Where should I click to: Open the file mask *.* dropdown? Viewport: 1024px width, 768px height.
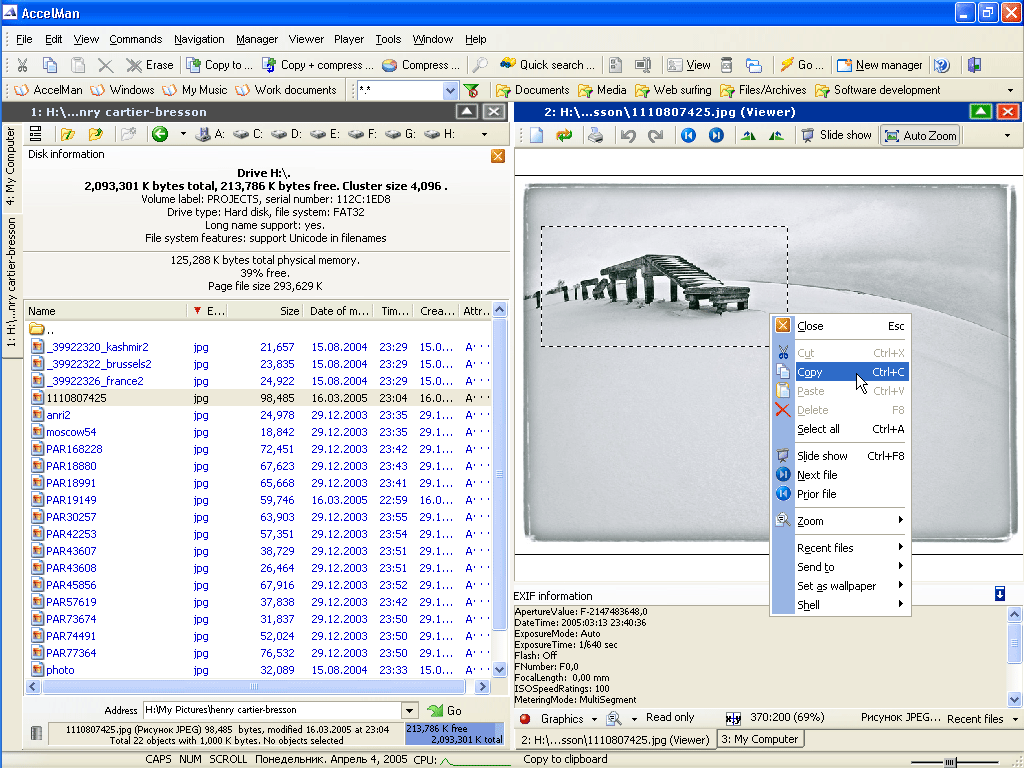[x=450, y=90]
